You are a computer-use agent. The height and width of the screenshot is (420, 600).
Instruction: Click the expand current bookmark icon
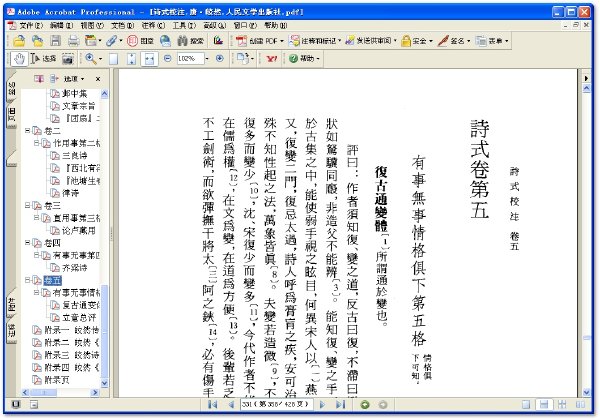pyautogui.click(x=54, y=79)
